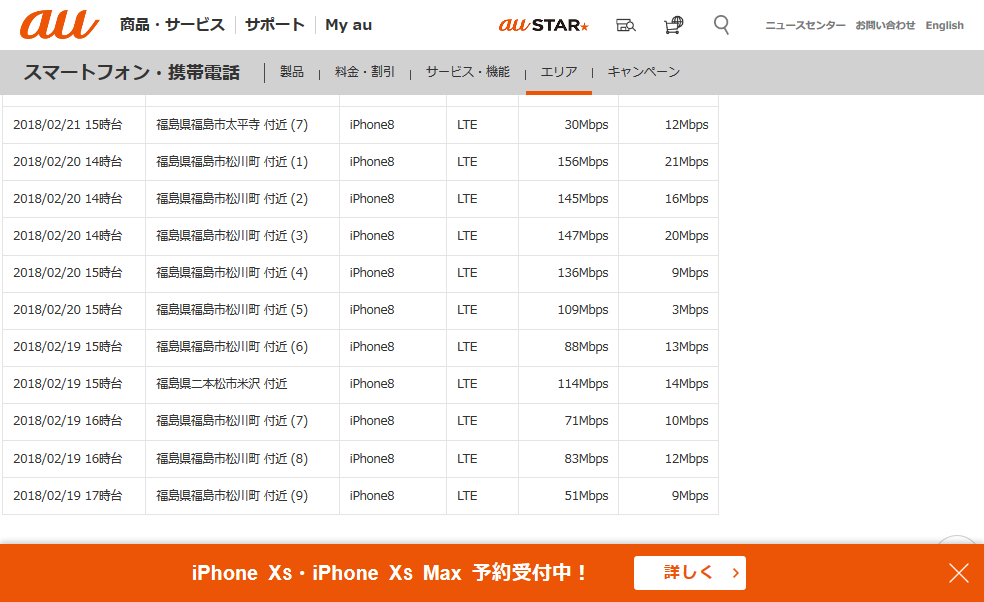Select the エリア tab

[x=559, y=72]
